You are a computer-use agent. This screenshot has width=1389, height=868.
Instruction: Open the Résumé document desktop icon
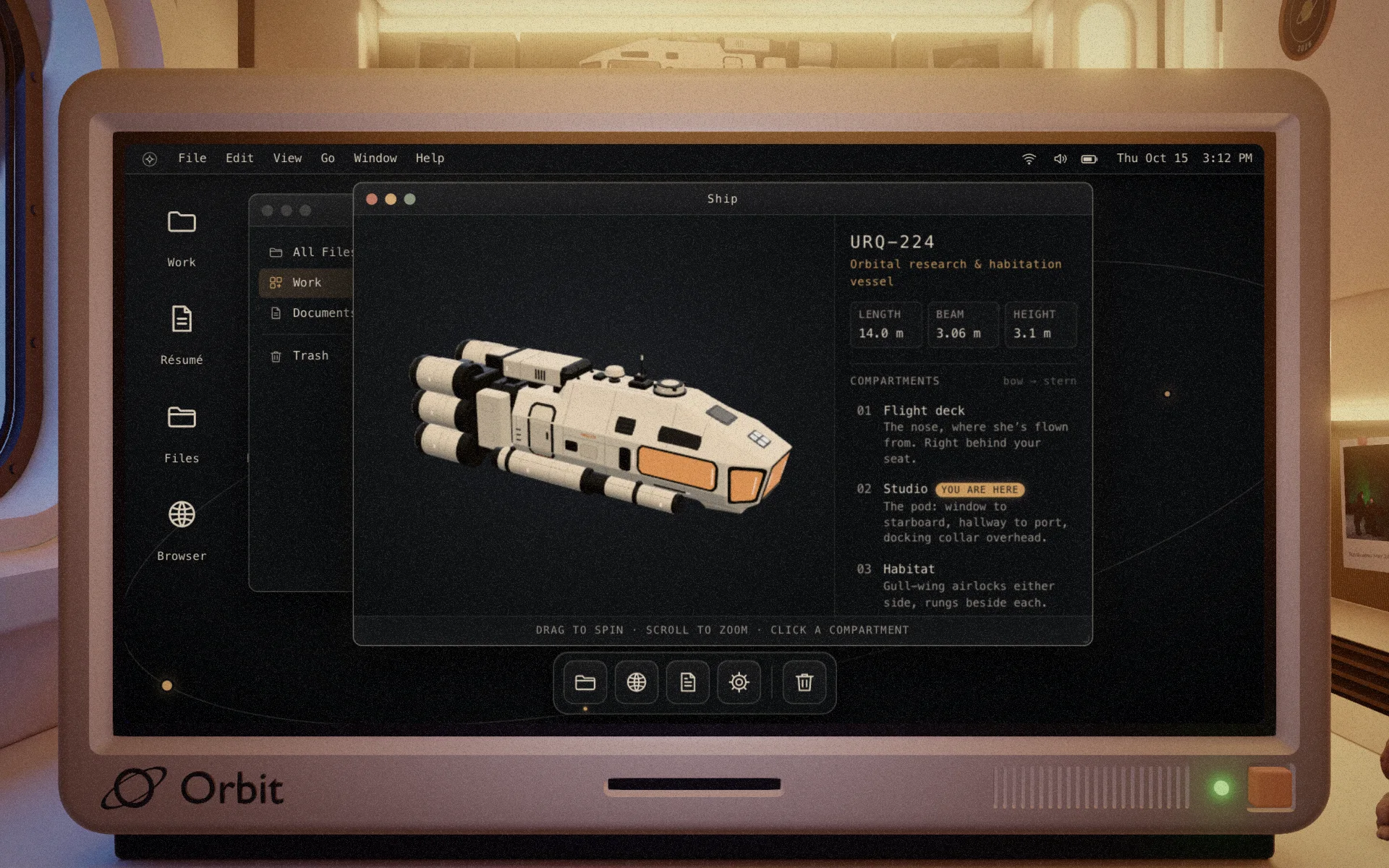182,336
